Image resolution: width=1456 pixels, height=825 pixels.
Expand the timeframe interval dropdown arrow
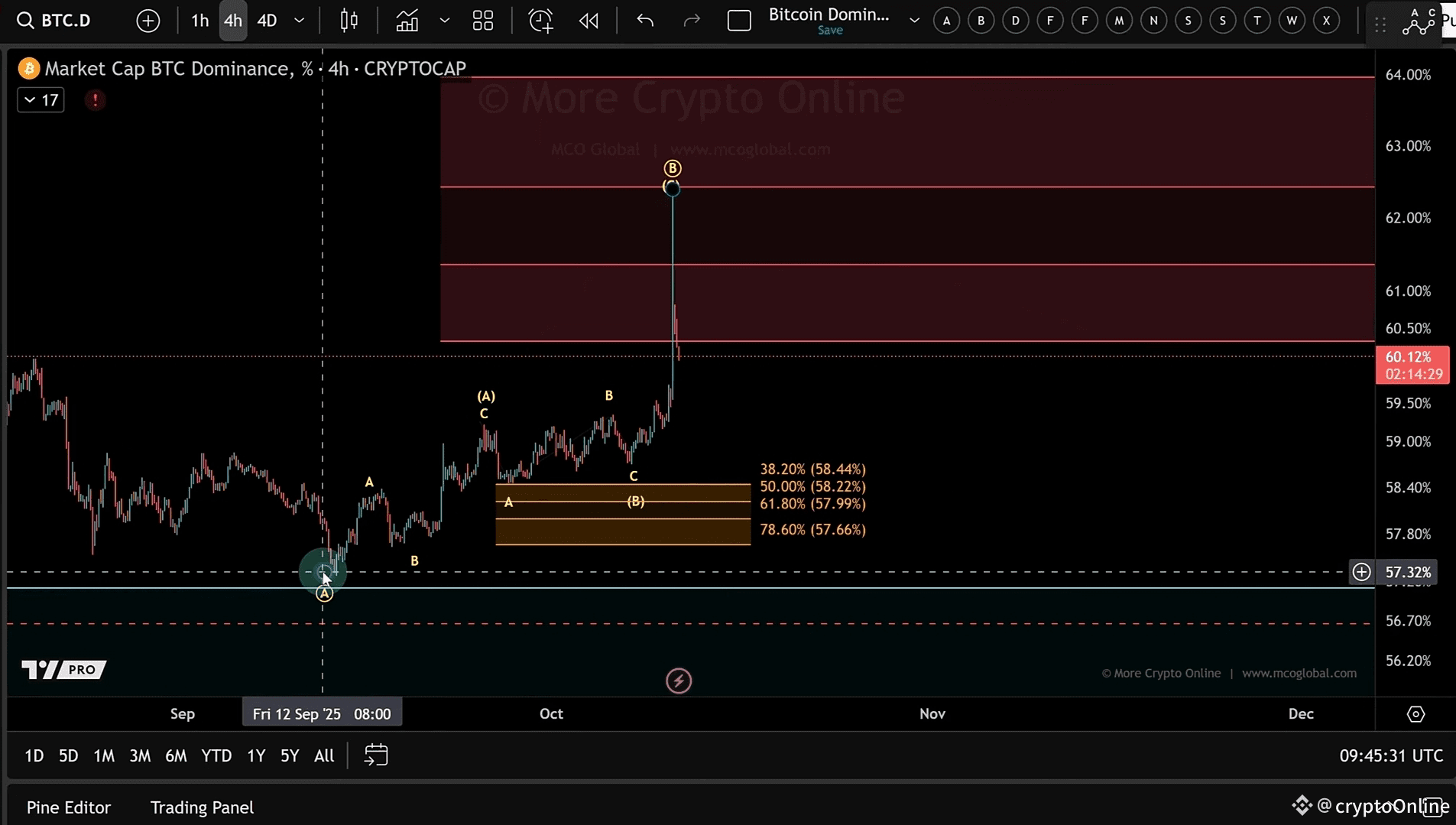300,21
